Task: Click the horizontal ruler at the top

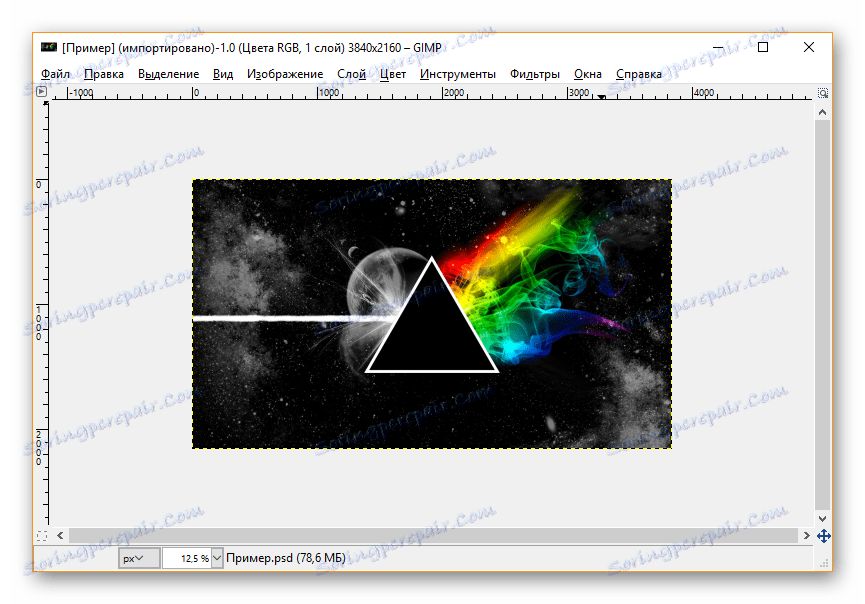Action: [x=432, y=93]
